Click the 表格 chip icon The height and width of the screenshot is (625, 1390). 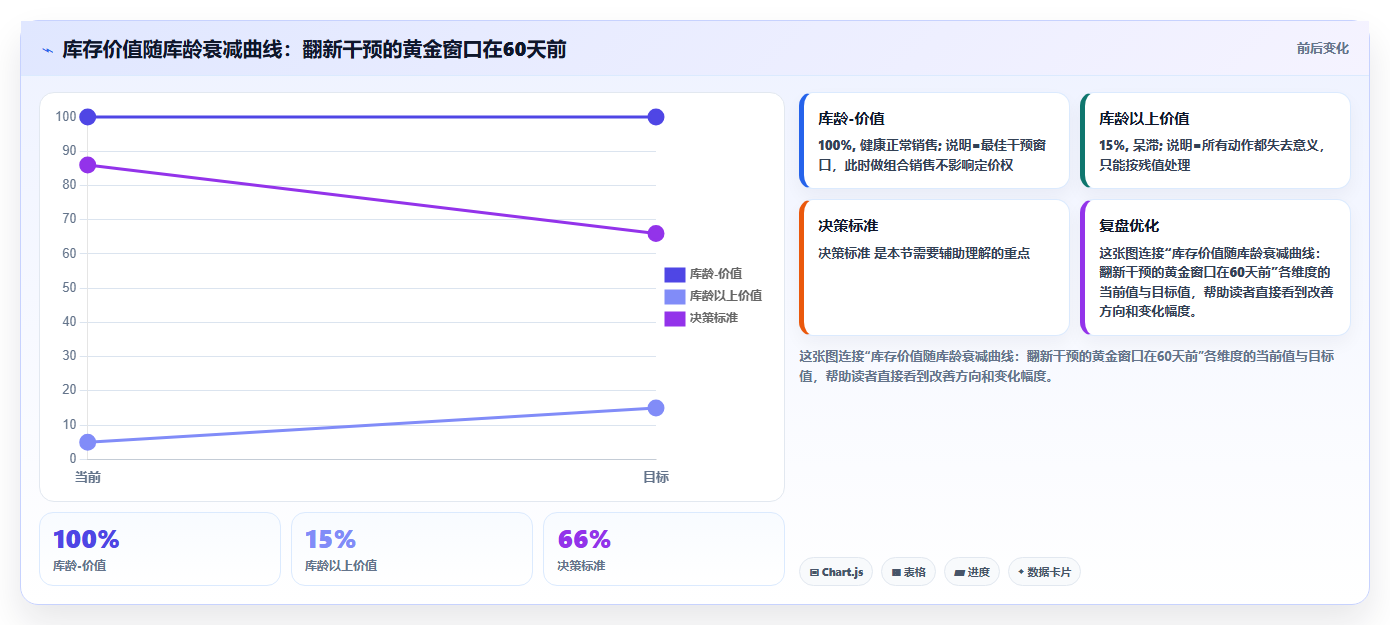tap(896, 573)
